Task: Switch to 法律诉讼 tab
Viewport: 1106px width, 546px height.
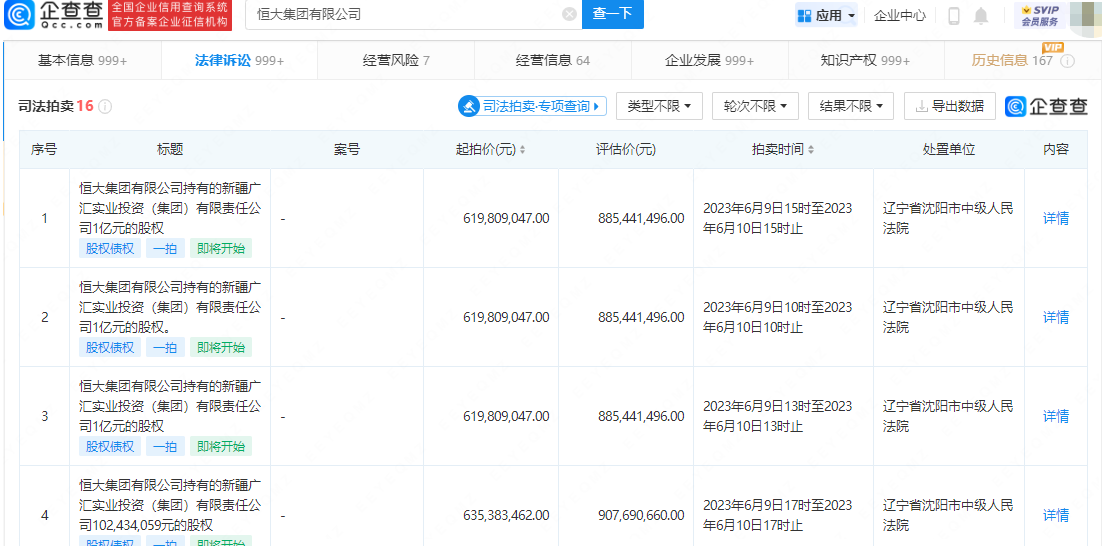Action: point(239,60)
